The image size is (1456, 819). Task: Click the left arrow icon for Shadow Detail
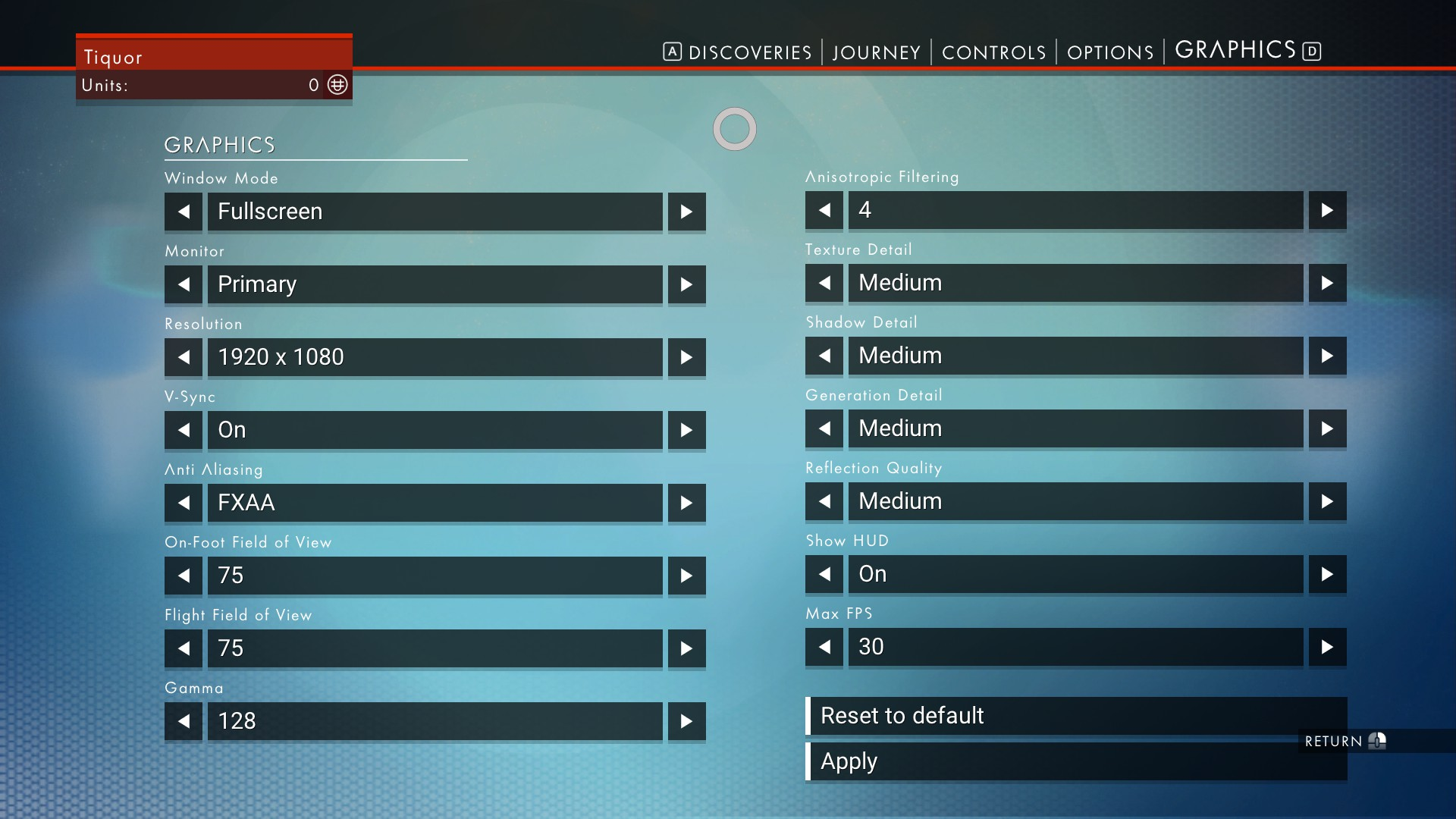coord(824,355)
